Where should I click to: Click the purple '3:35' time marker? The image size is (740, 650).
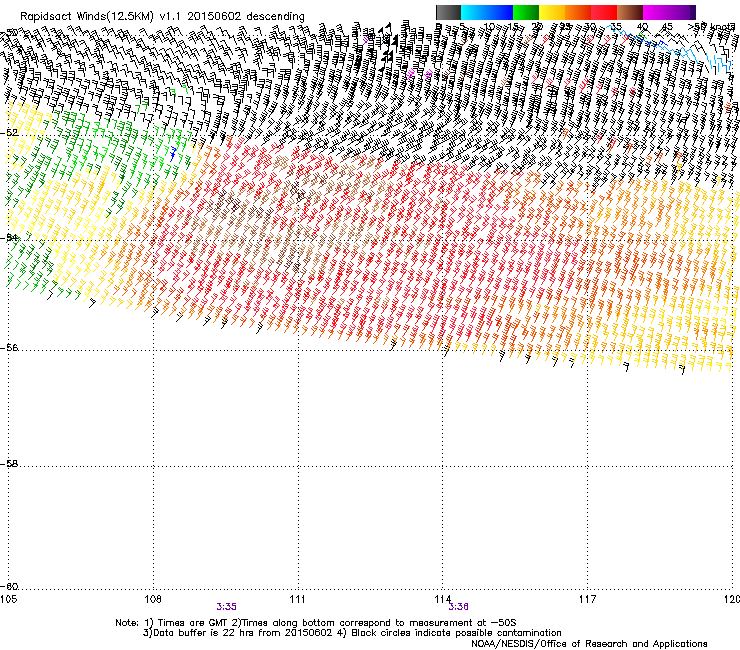coord(227,607)
